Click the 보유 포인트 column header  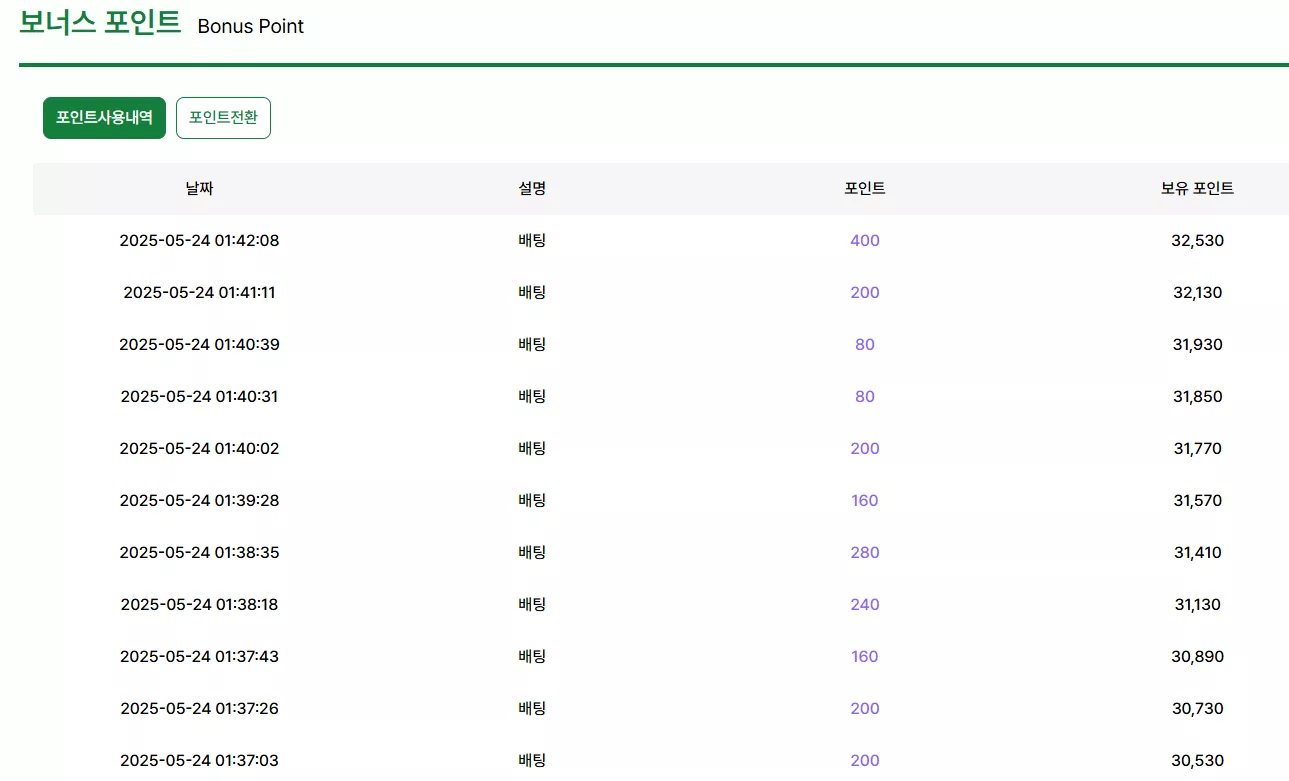[1197, 188]
